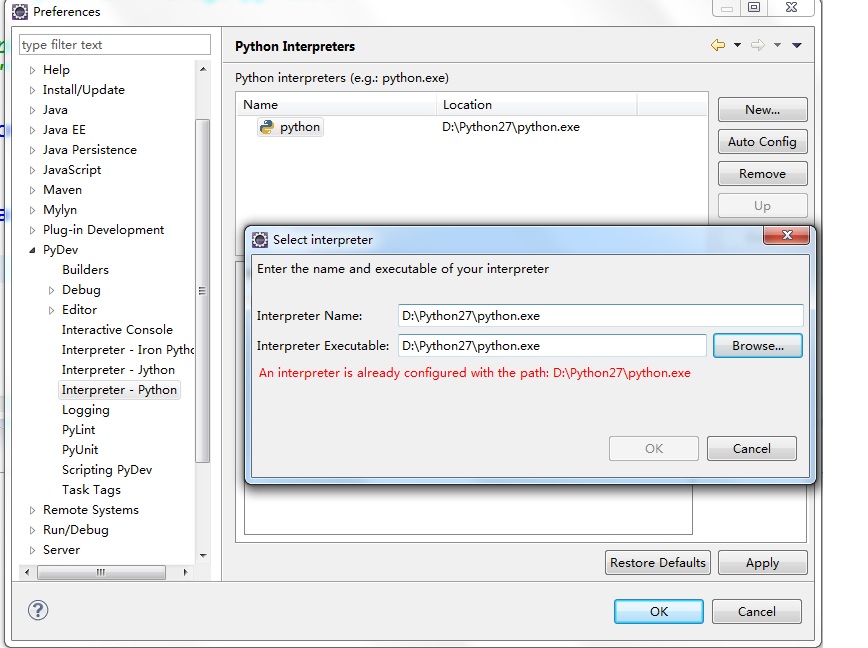Viewport: 868px width, 648px height.
Task: Expand the Java EE tree node
Action: coord(33,130)
